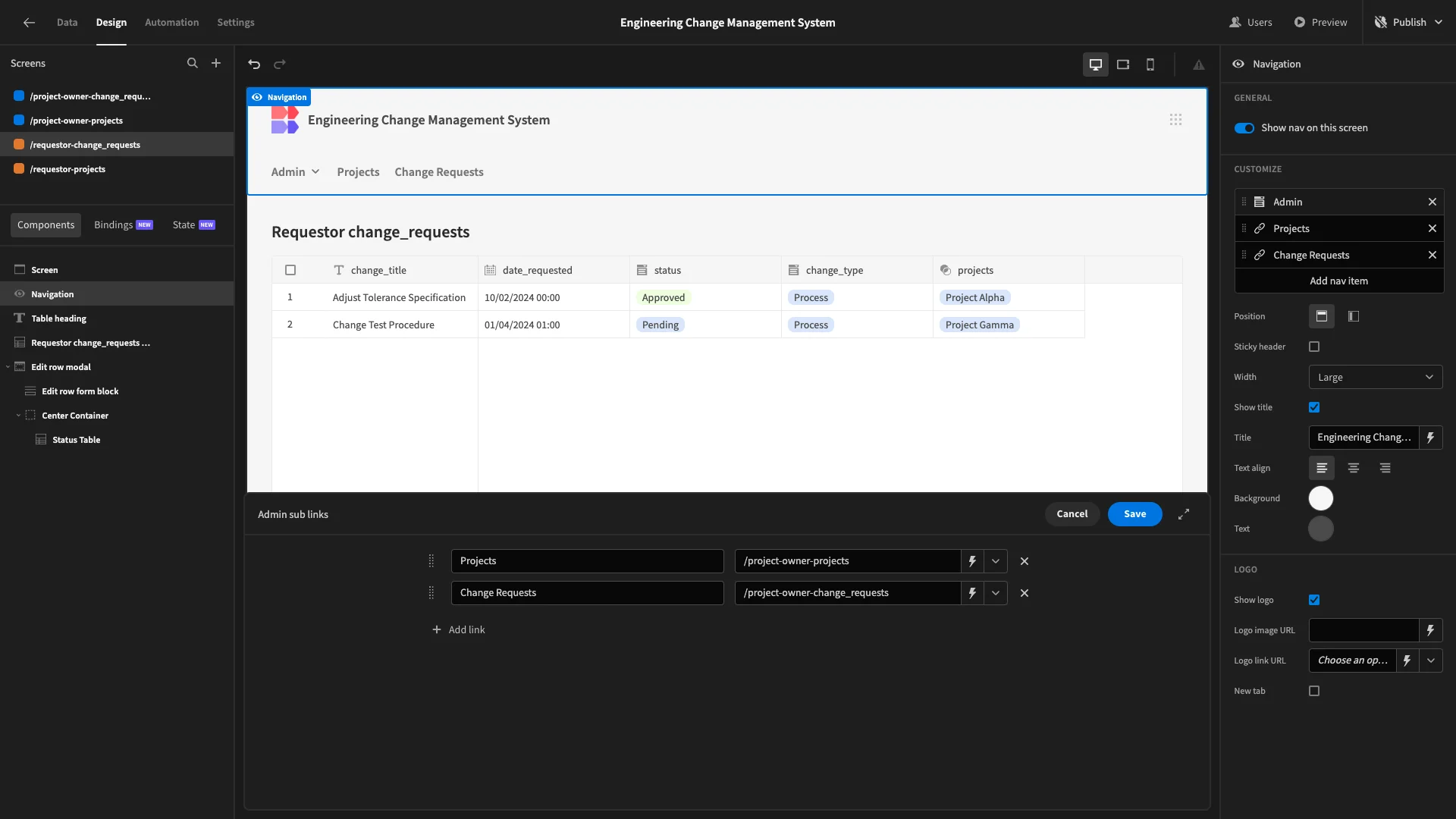
Task: Open the app grid dots in preview
Action: tap(1175, 120)
